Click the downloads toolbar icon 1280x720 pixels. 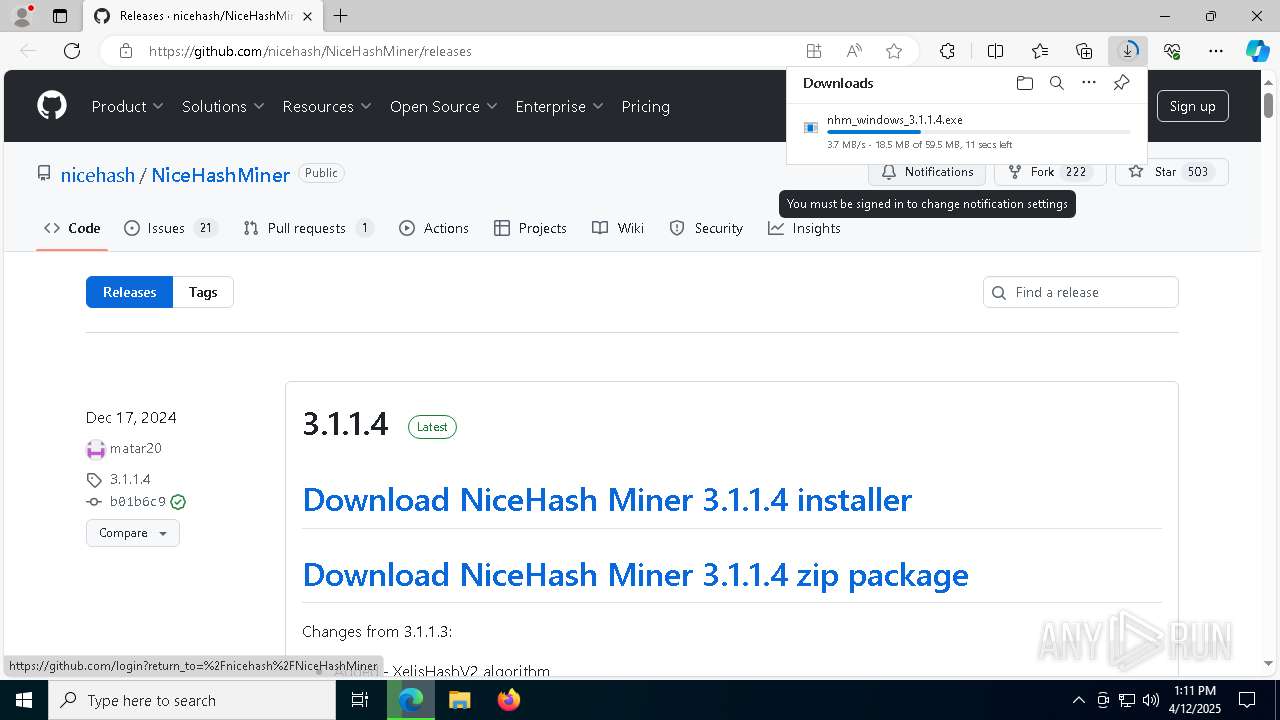coord(1128,51)
